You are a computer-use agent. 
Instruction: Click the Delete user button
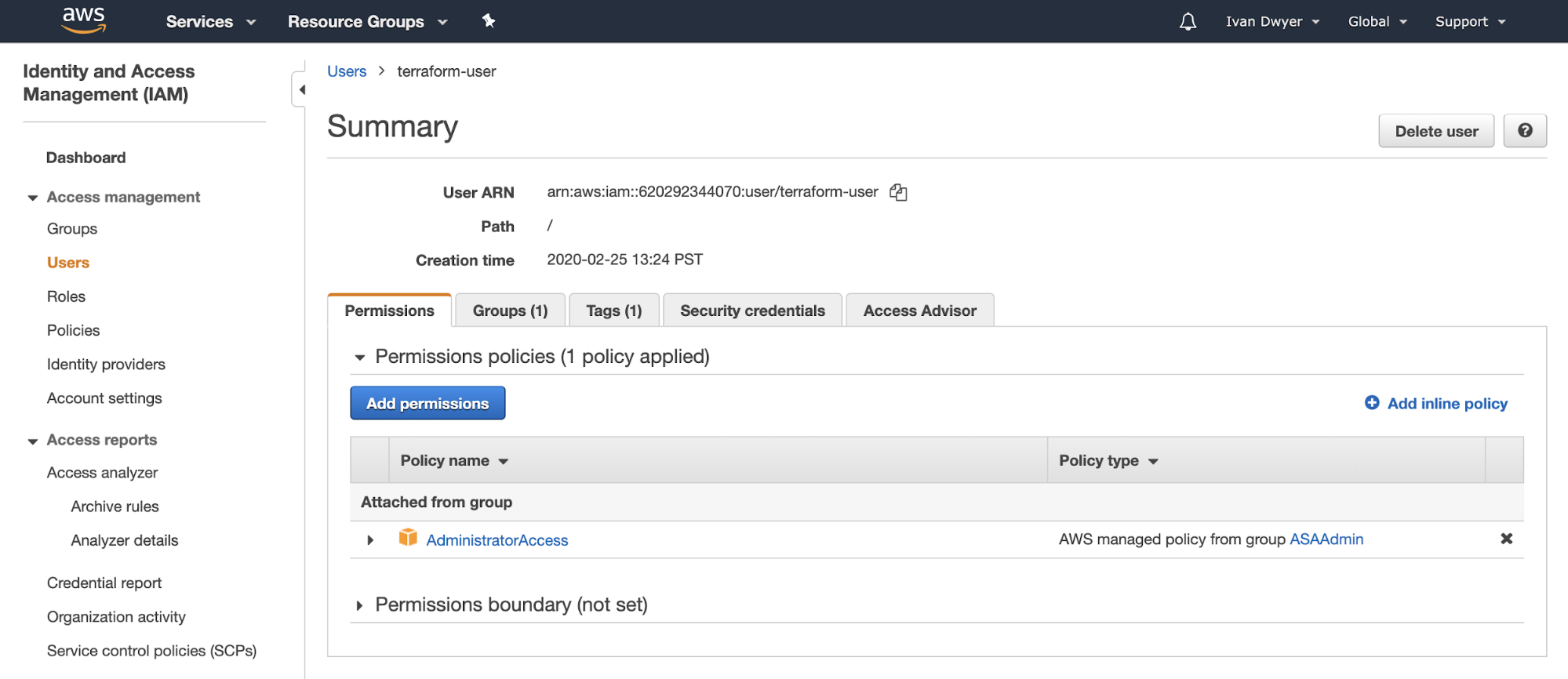tap(1435, 131)
